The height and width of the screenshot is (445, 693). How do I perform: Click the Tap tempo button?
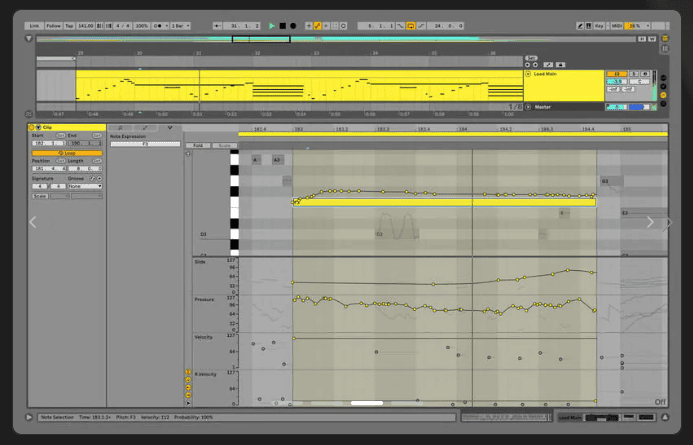pyautogui.click(x=69, y=26)
